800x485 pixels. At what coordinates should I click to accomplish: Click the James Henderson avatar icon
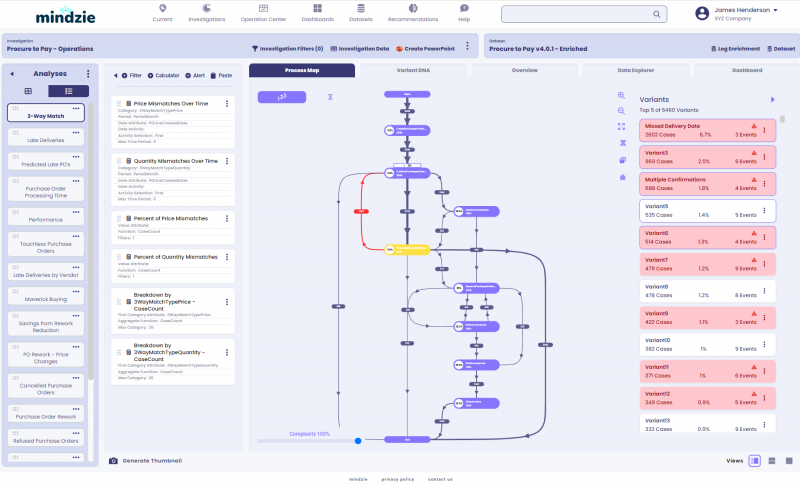click(702, 13)
